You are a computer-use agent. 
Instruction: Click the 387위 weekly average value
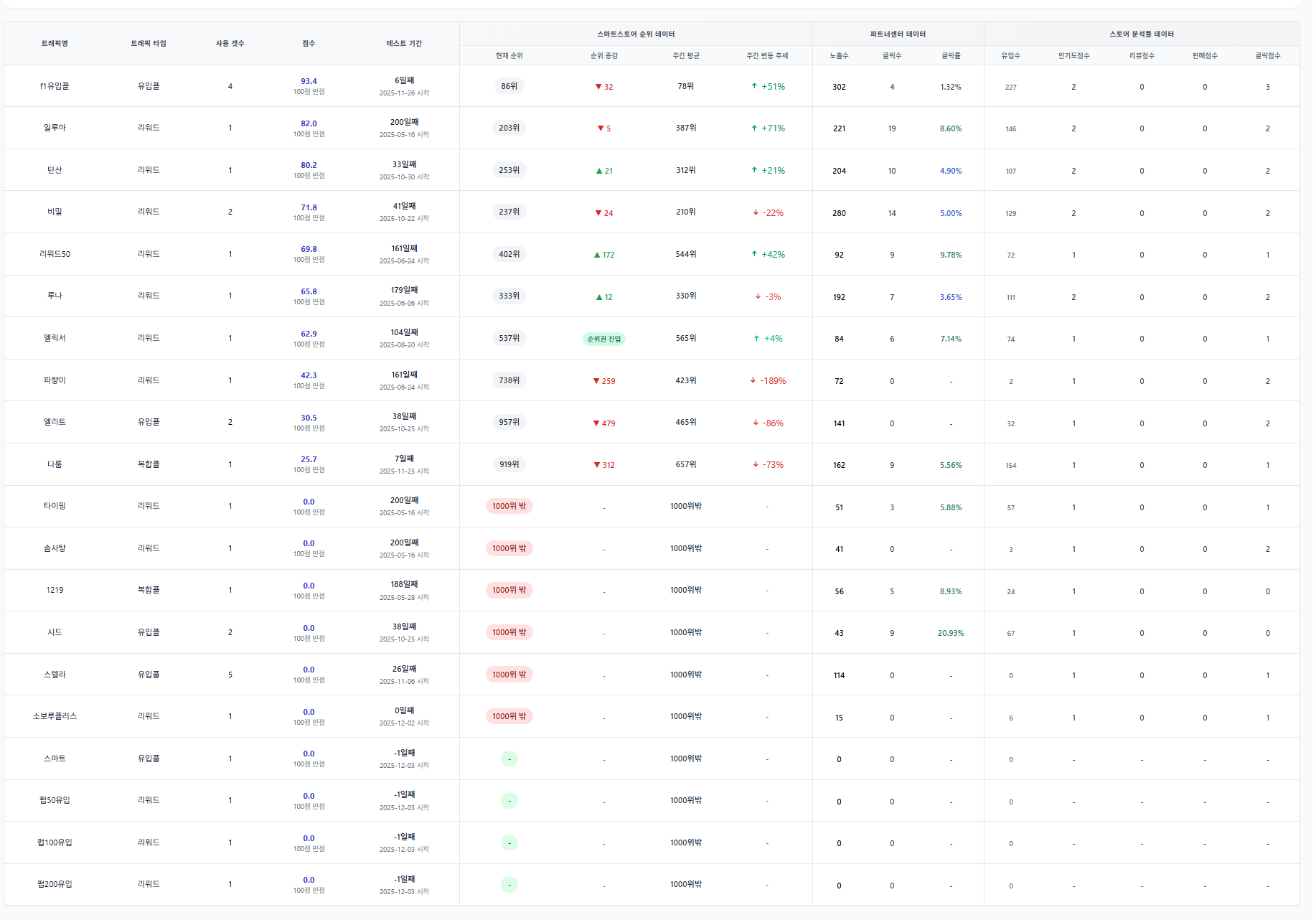(x=686, y=128)
